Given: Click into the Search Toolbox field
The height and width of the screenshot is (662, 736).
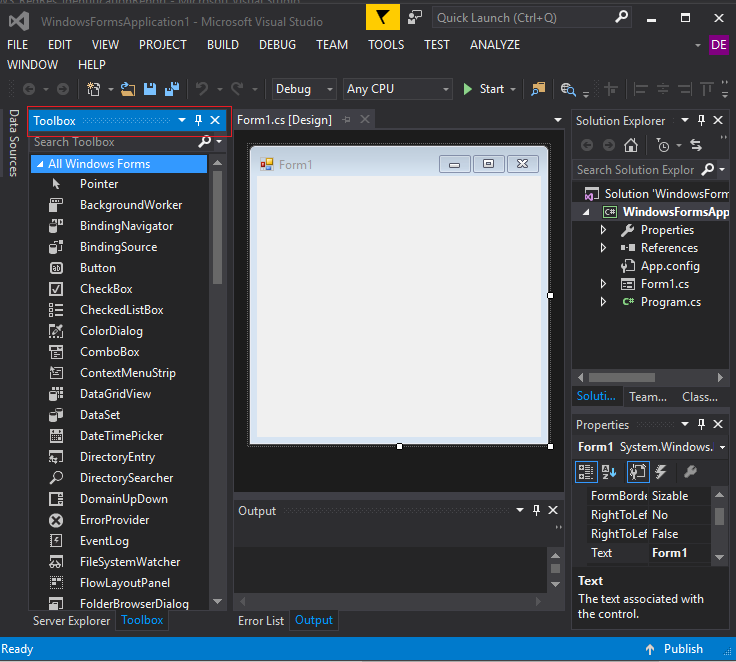Looking at the screenshot, I should click(x=115, y=141).
